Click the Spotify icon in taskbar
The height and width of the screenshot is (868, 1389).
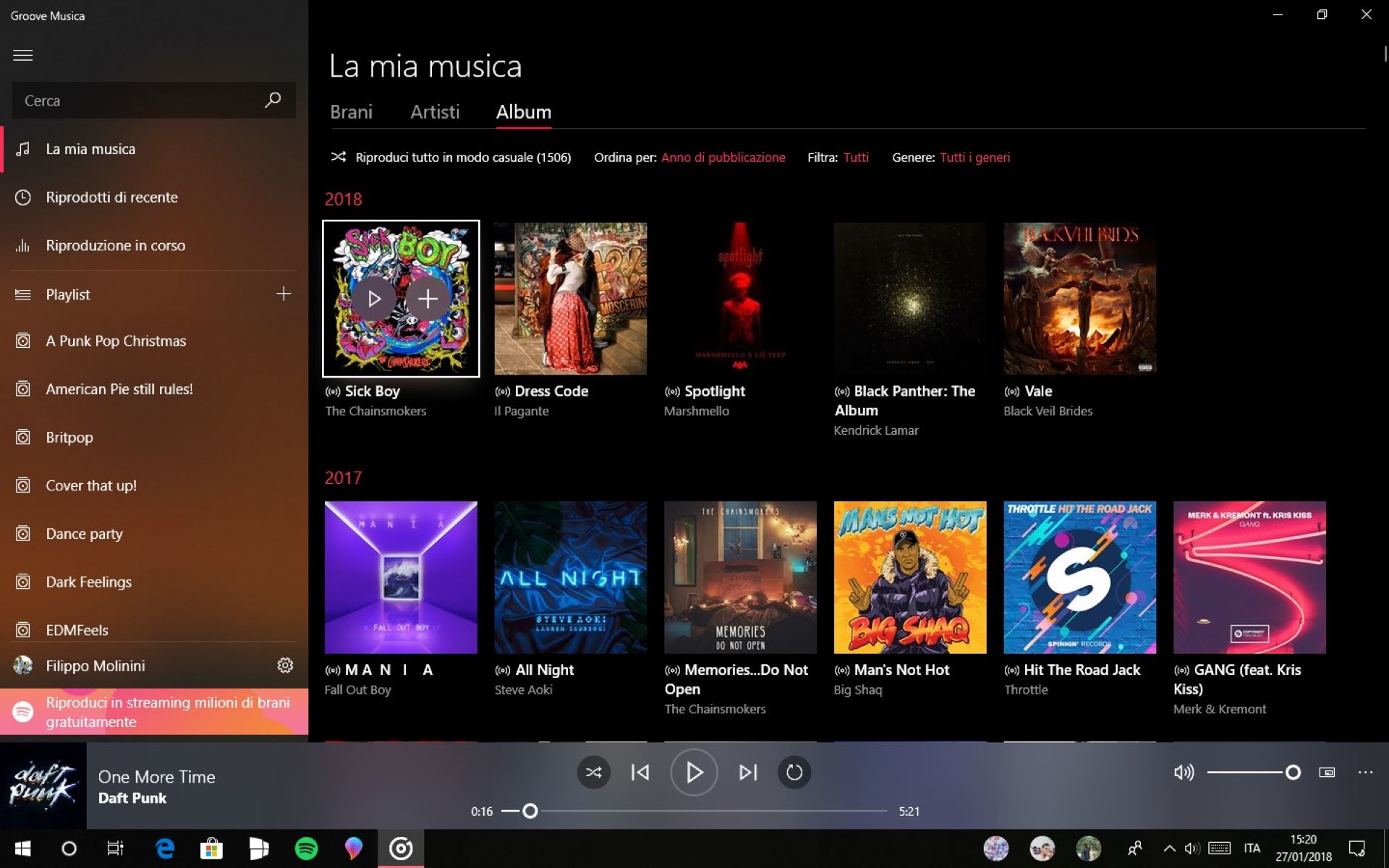pos(306,848)
